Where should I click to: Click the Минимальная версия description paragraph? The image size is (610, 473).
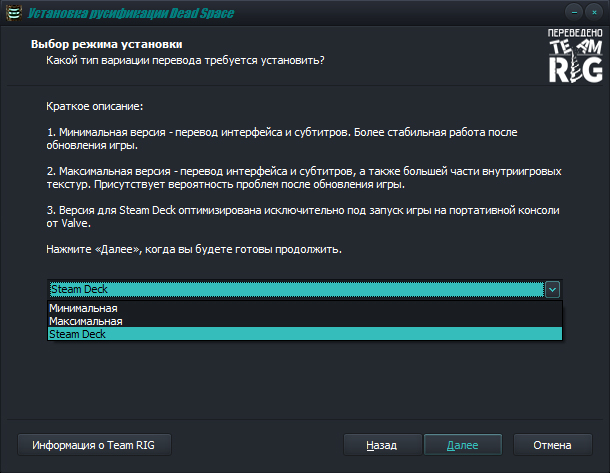click(x=296, y=138)
